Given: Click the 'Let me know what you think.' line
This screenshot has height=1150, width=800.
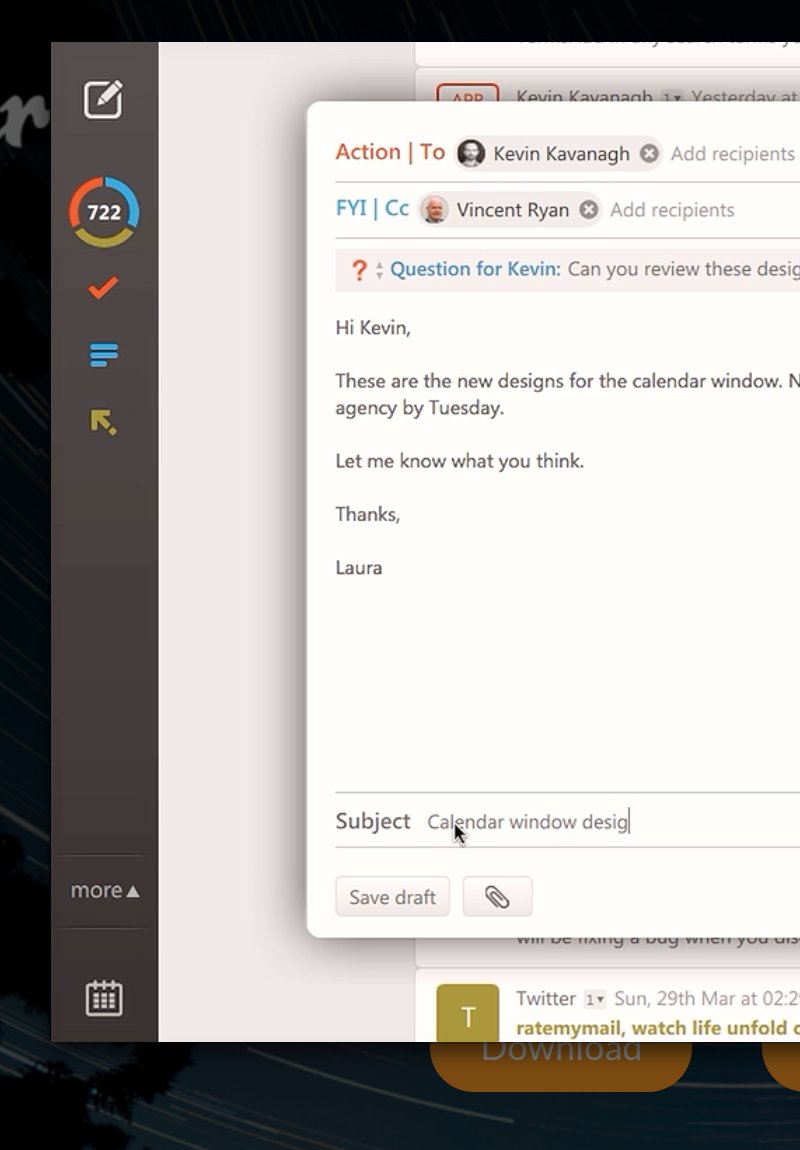Looking at the screenshot, I should click(x=460, y=461).
